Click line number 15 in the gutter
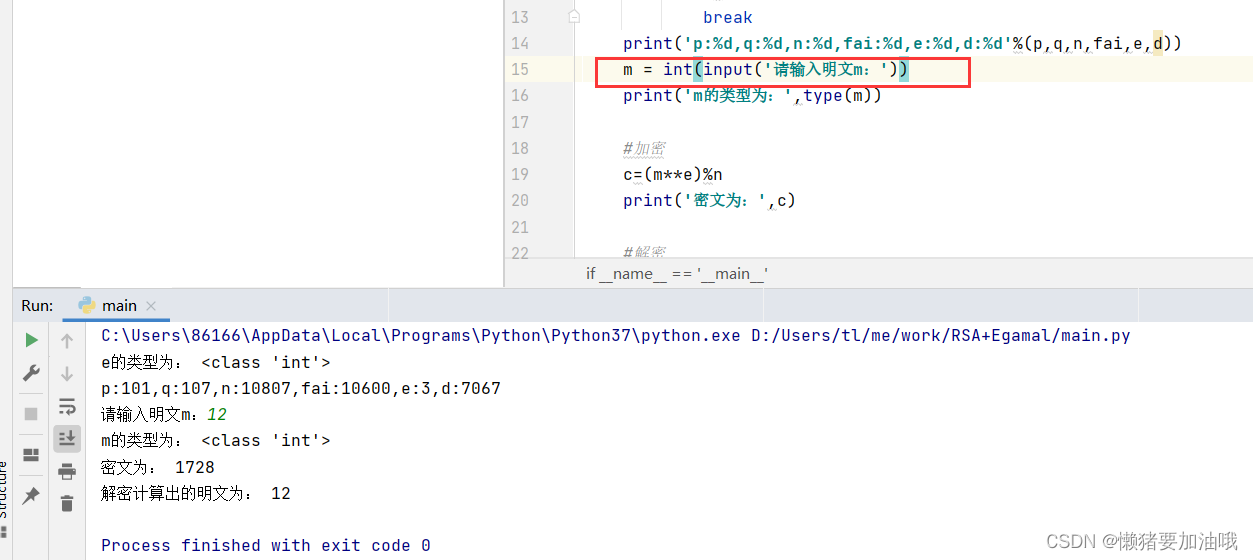This screenshot has width=1253, height=560. [520, 69]
